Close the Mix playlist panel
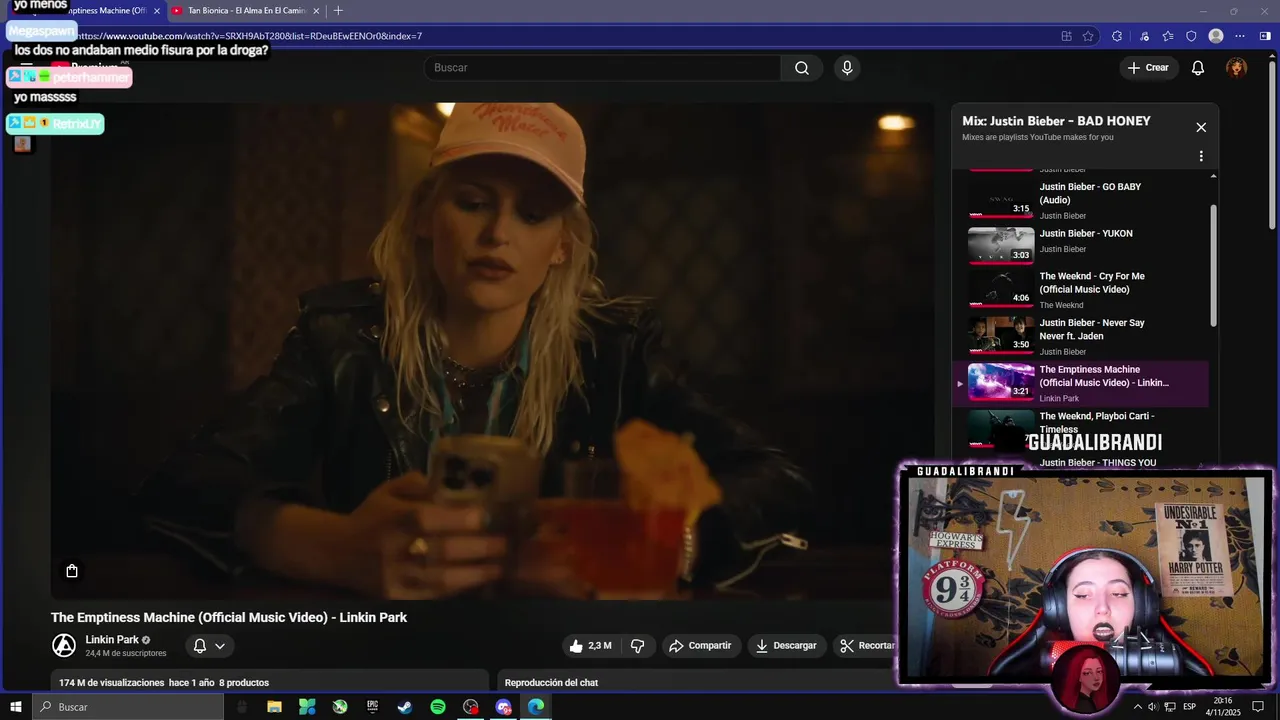The height and width of the screenshot is (720, 1280). point(1201,127)
